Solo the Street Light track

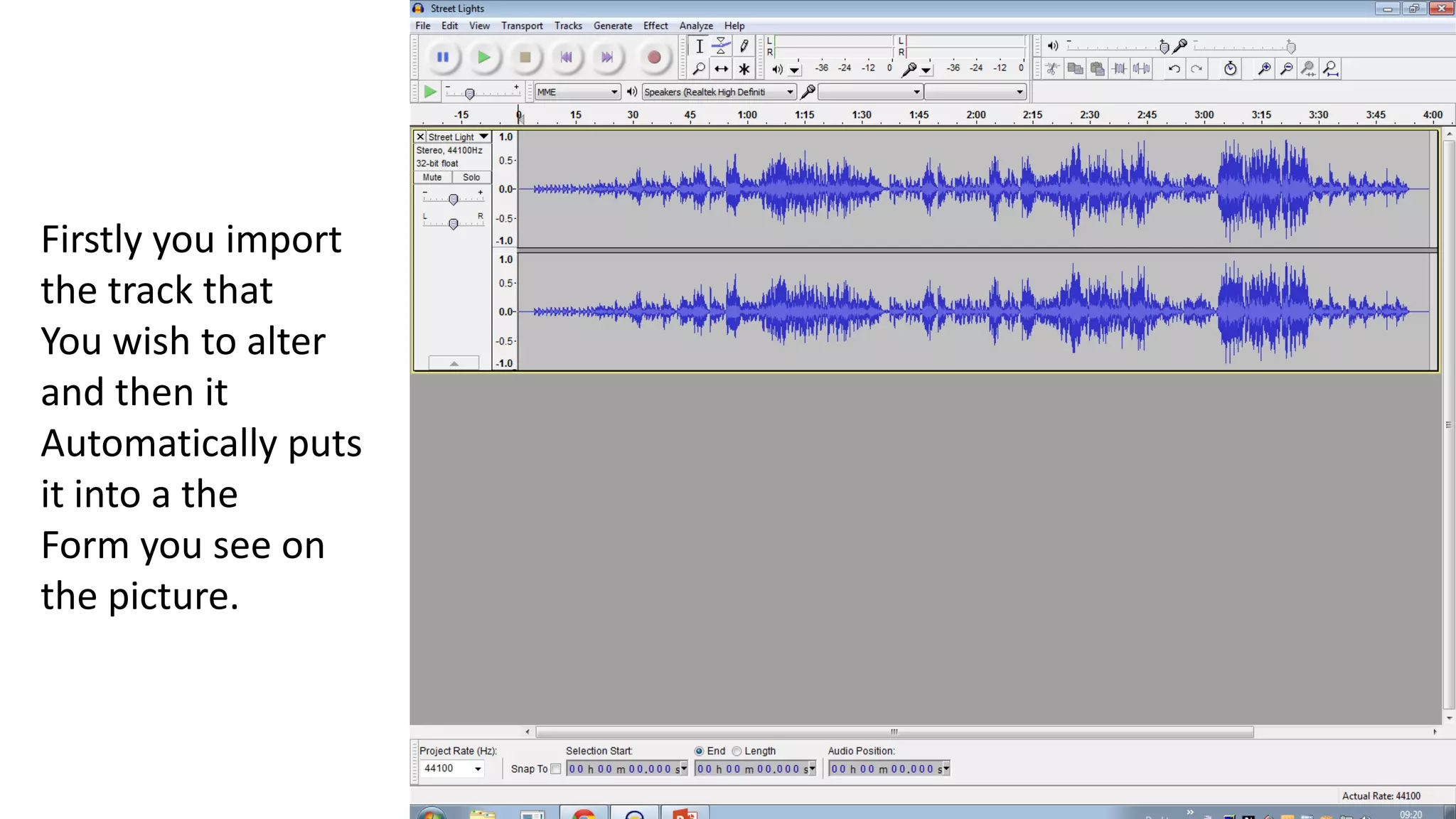(471, 178)
